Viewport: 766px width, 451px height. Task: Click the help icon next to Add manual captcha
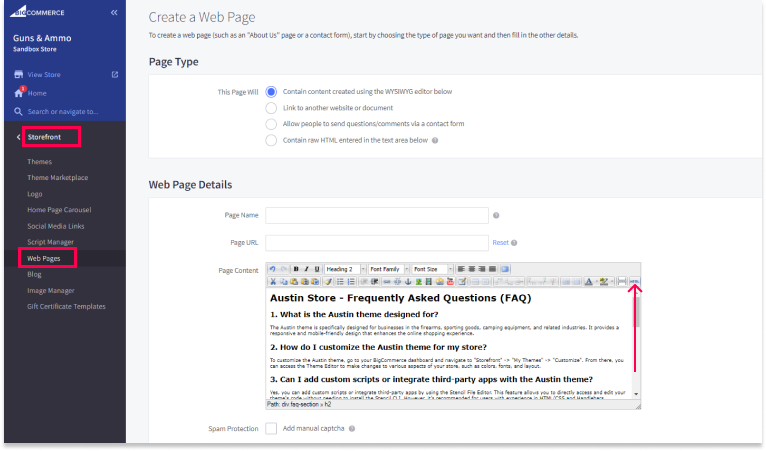352,429
